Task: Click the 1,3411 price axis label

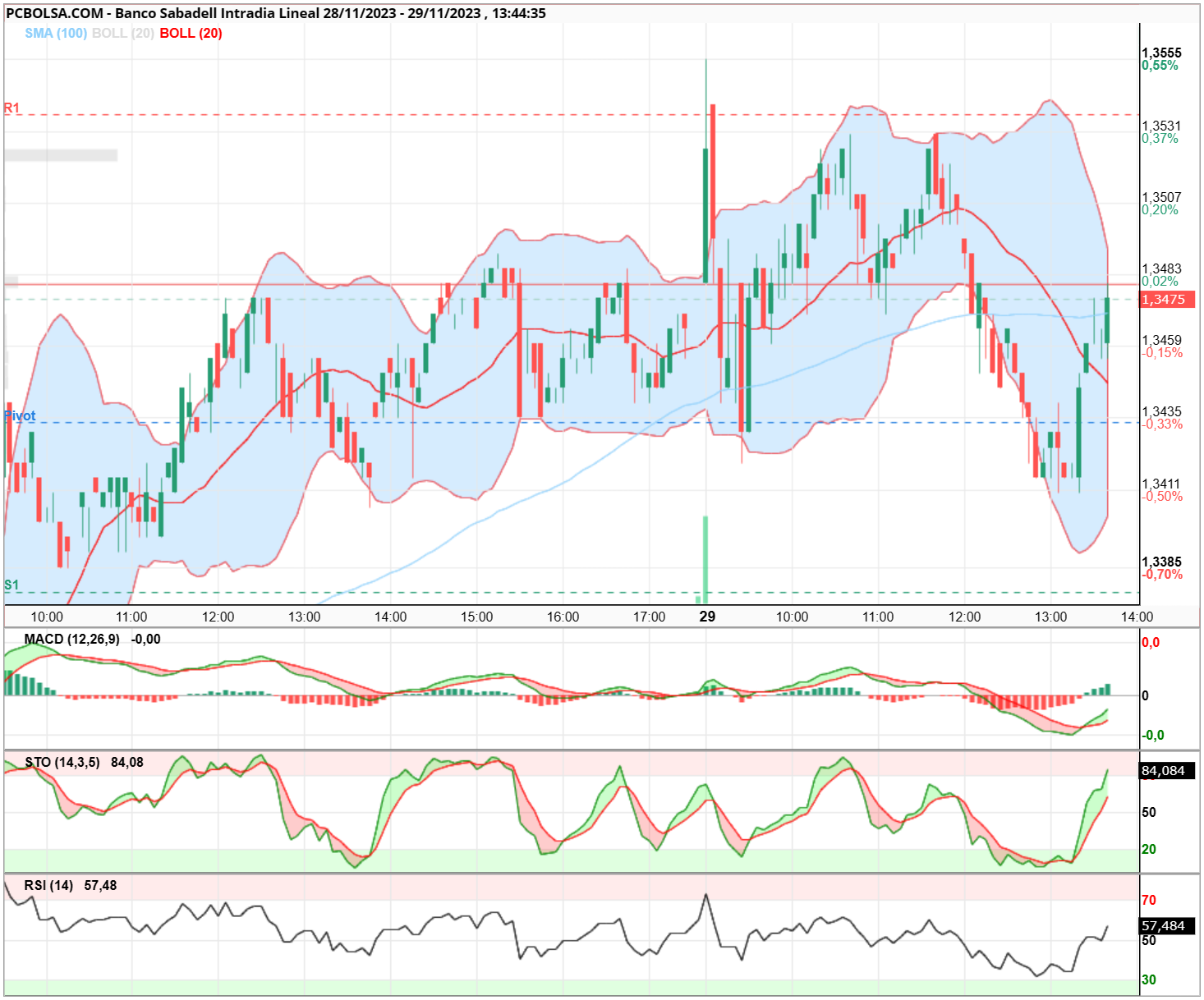Action: point(1161,484)
